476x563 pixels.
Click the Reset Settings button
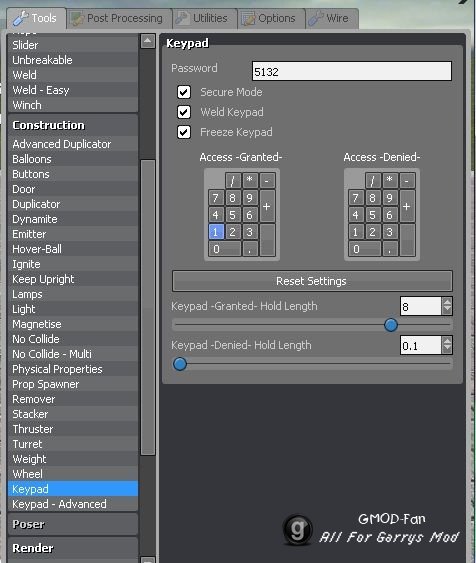[312, 281]
